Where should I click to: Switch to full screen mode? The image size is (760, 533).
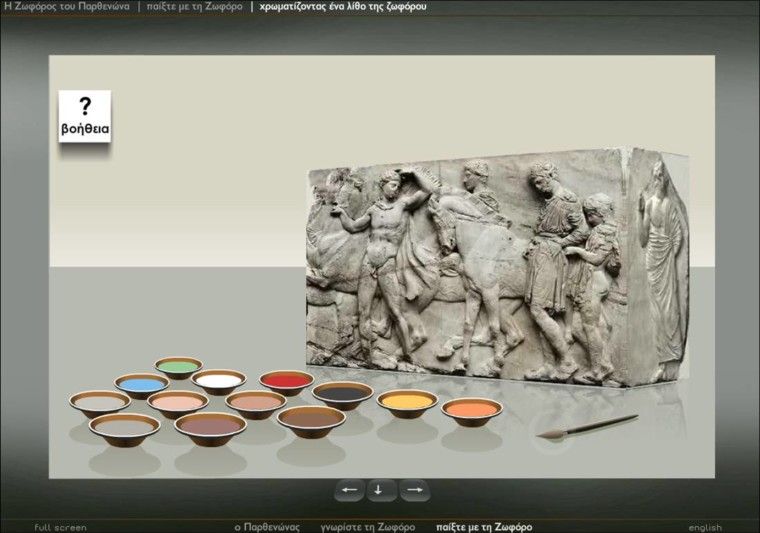[60, 527]
